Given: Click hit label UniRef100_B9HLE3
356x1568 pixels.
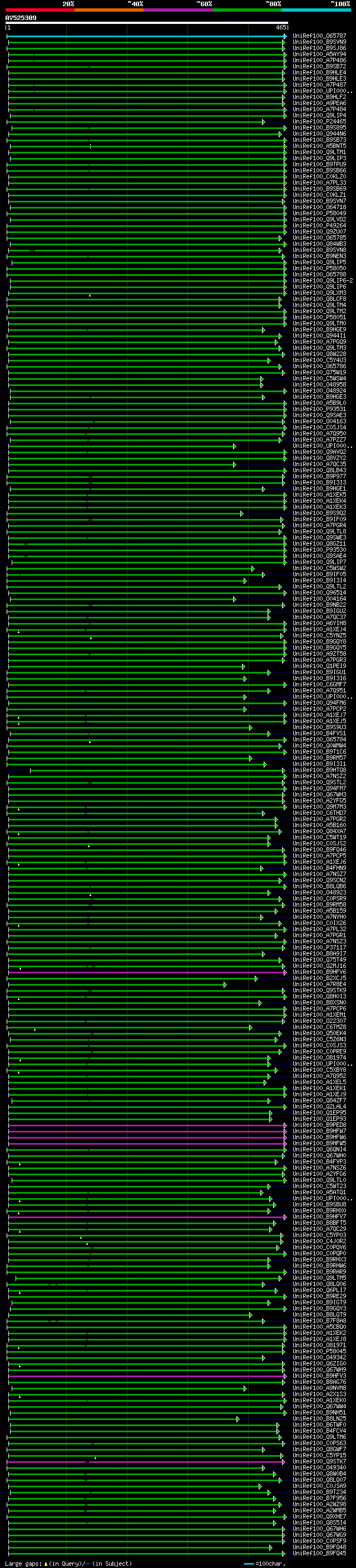Looking at the screenshot, I should click(319, 79).
